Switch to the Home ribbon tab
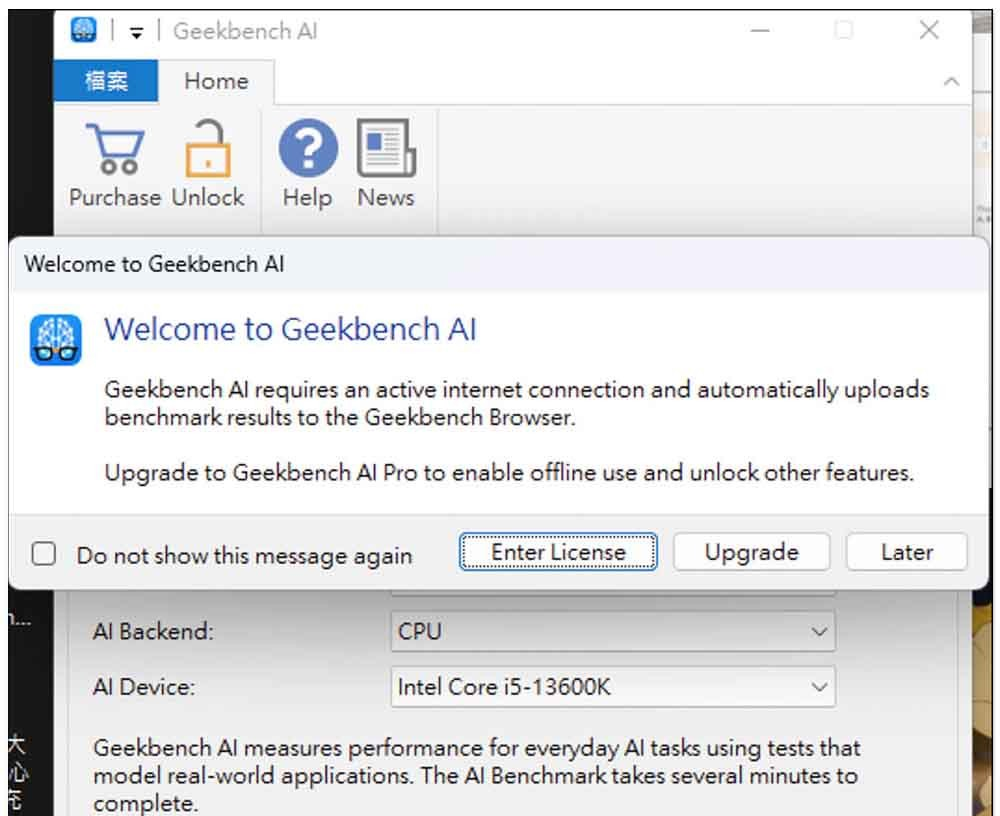Screen dimensions: 1000x816 216,81
